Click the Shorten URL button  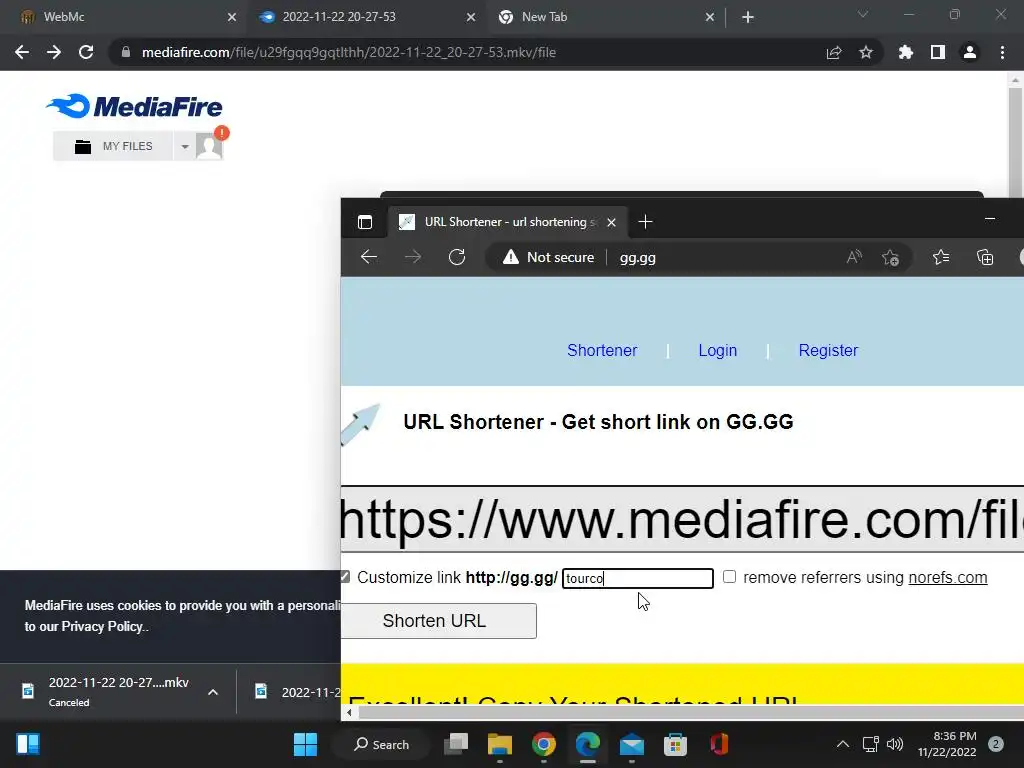point(438,620)
